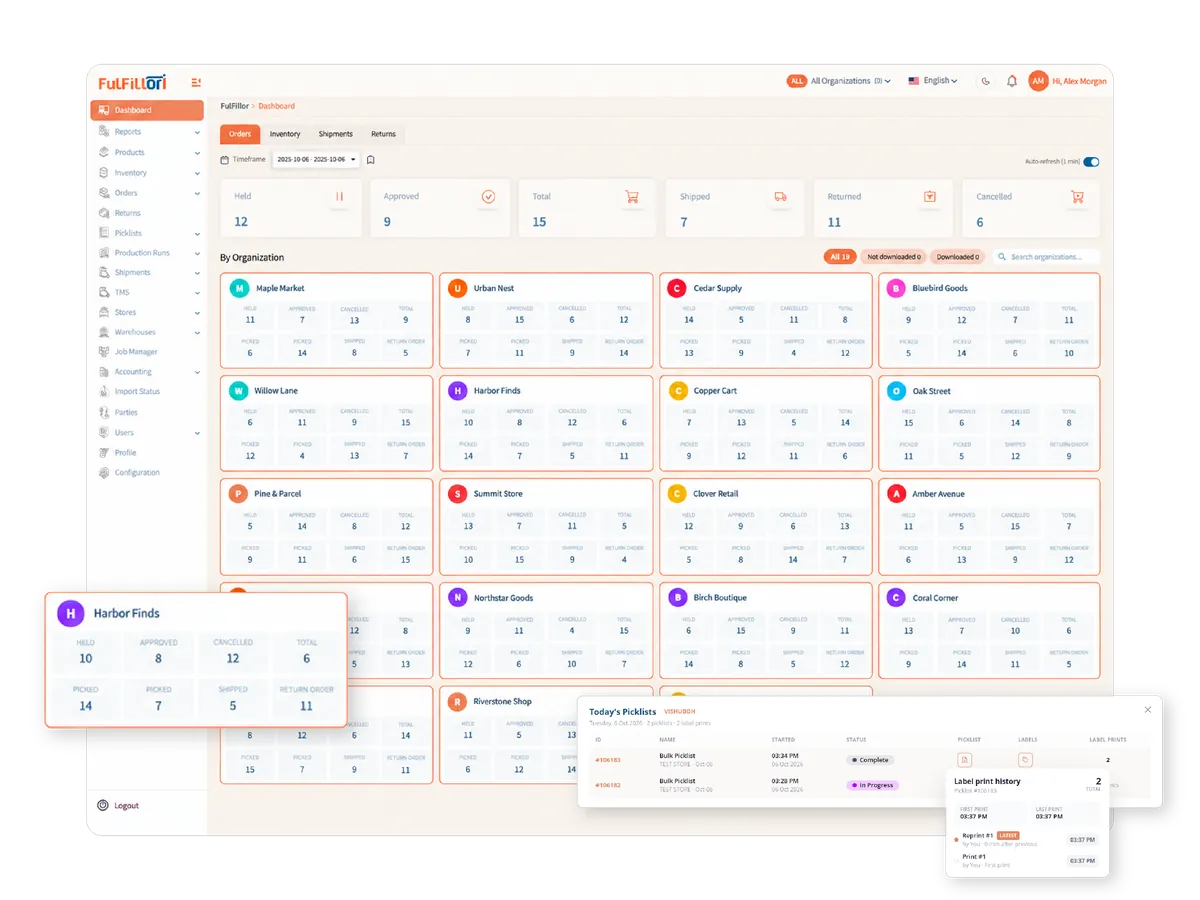The width and height of the screenshot is (1200, 900).
Task: Open the English language dropdown
Action: click(933, 81)
